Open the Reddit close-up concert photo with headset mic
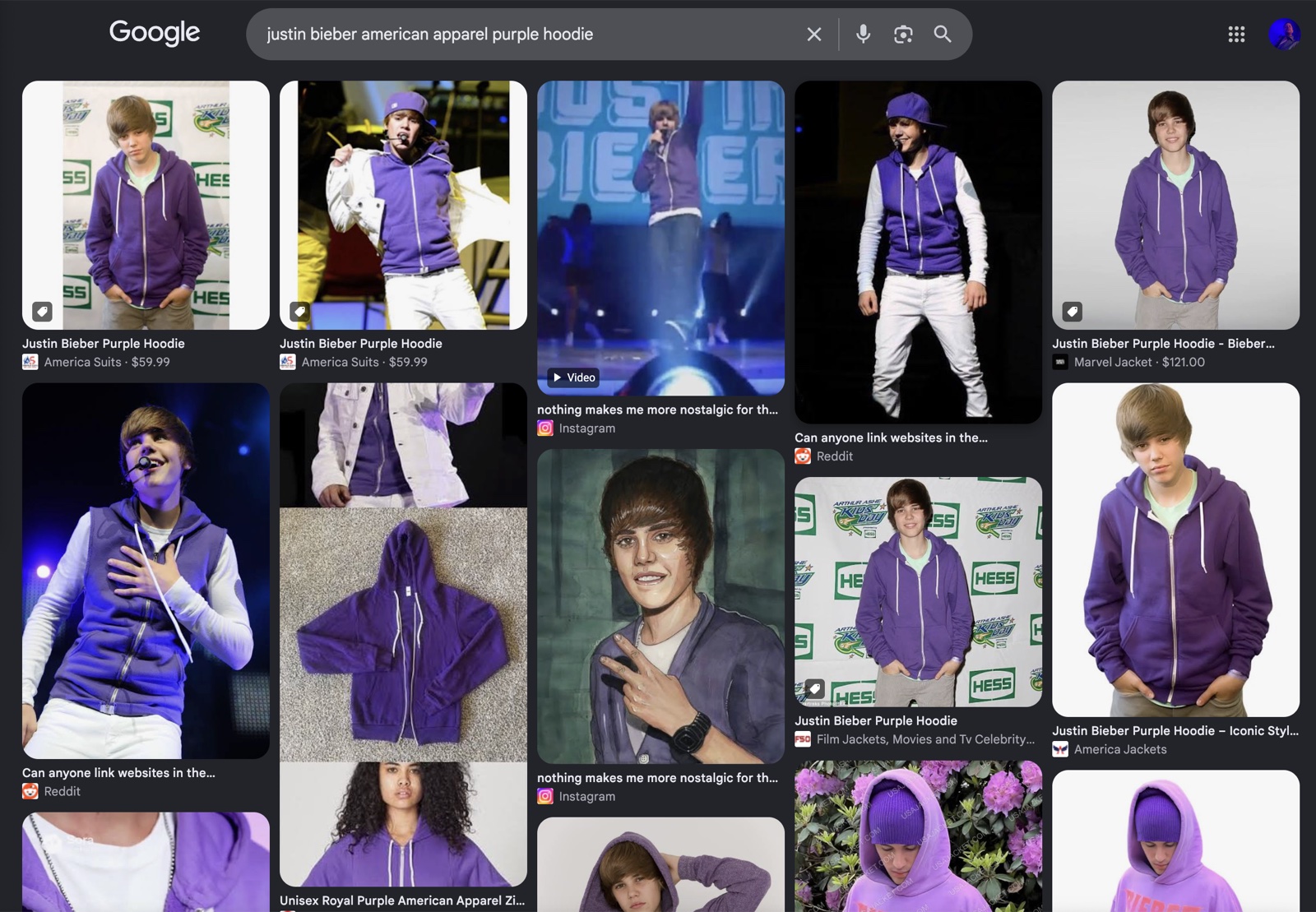1316x912 pixels. coord(146,570)
